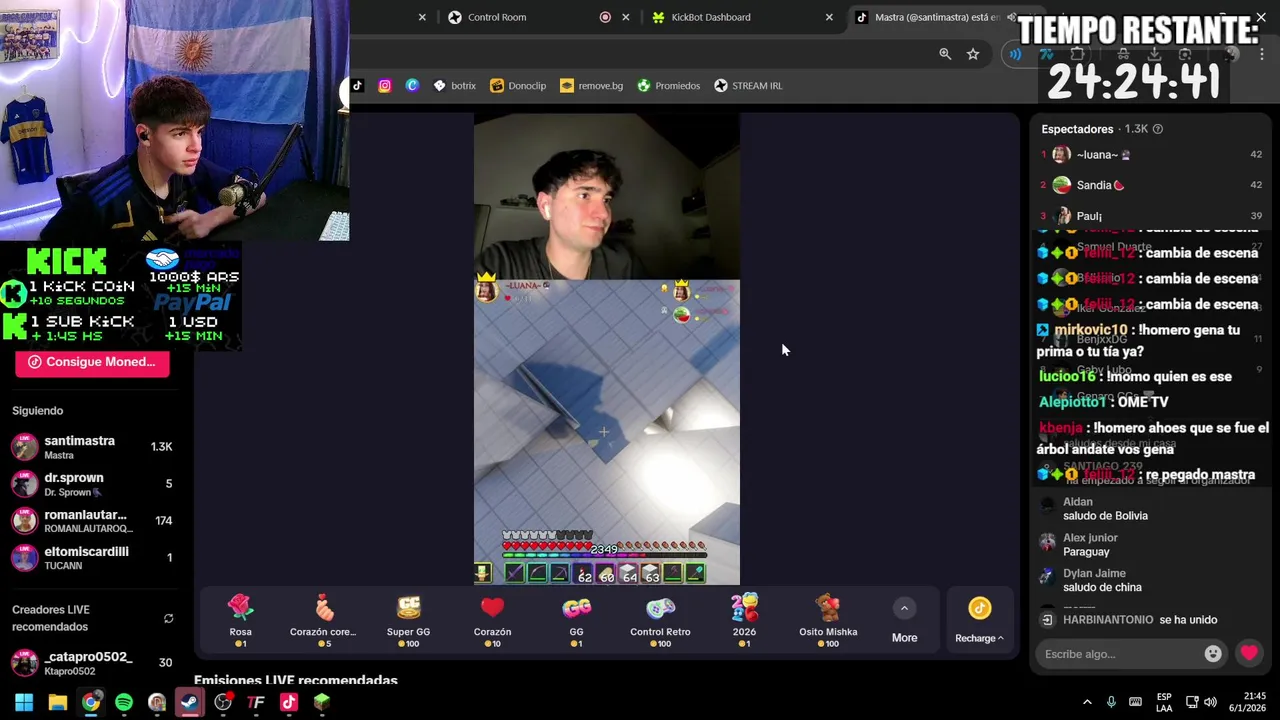The width and height of the screenshot is (1280, 720).
Task: Open Minecraft launcher from the taskbar
Action: pyautogui.click(x=321, y=702)
